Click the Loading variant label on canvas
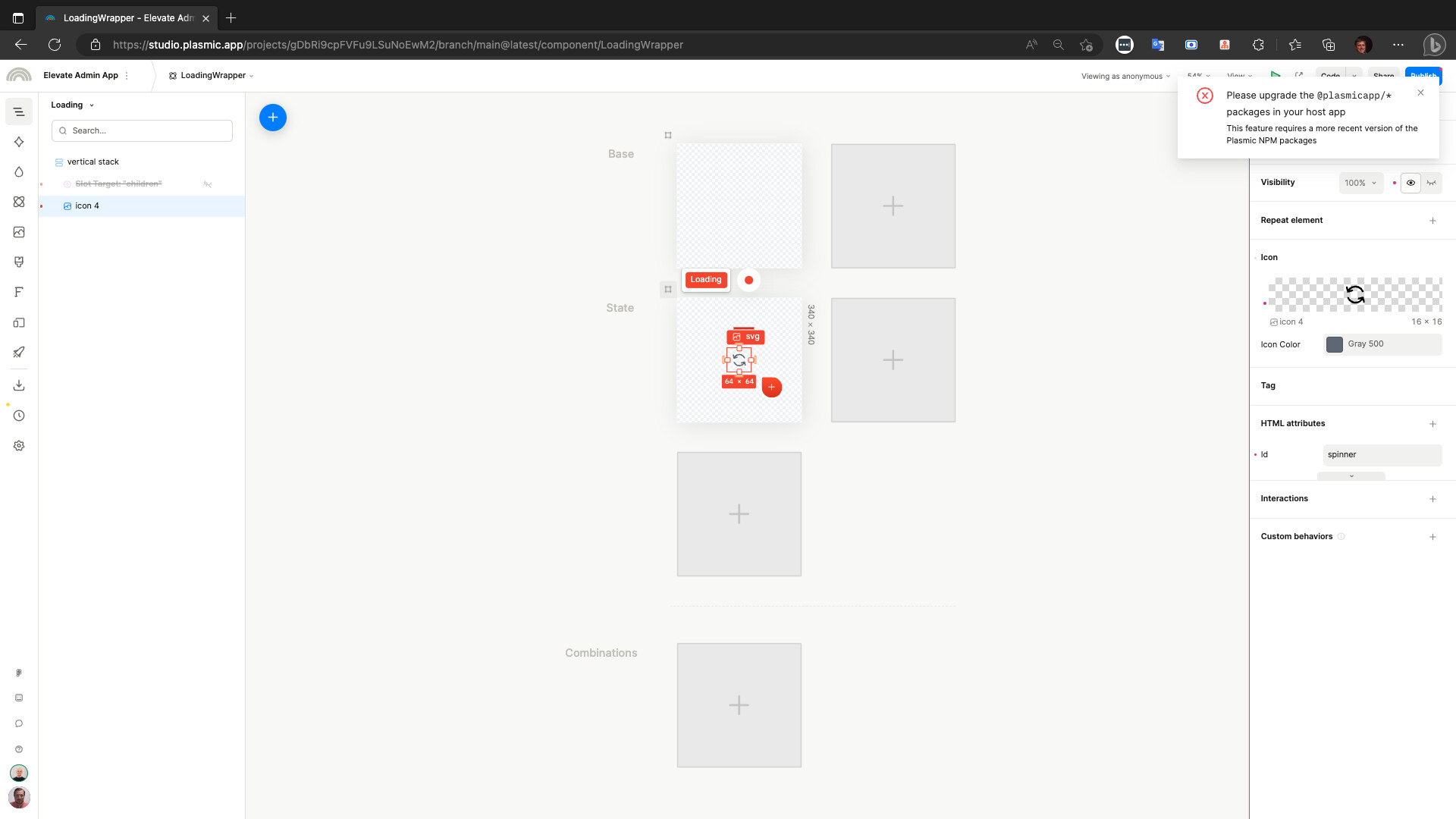The width and height of the screenshot is (1456, 819). [x=705, y=280]
